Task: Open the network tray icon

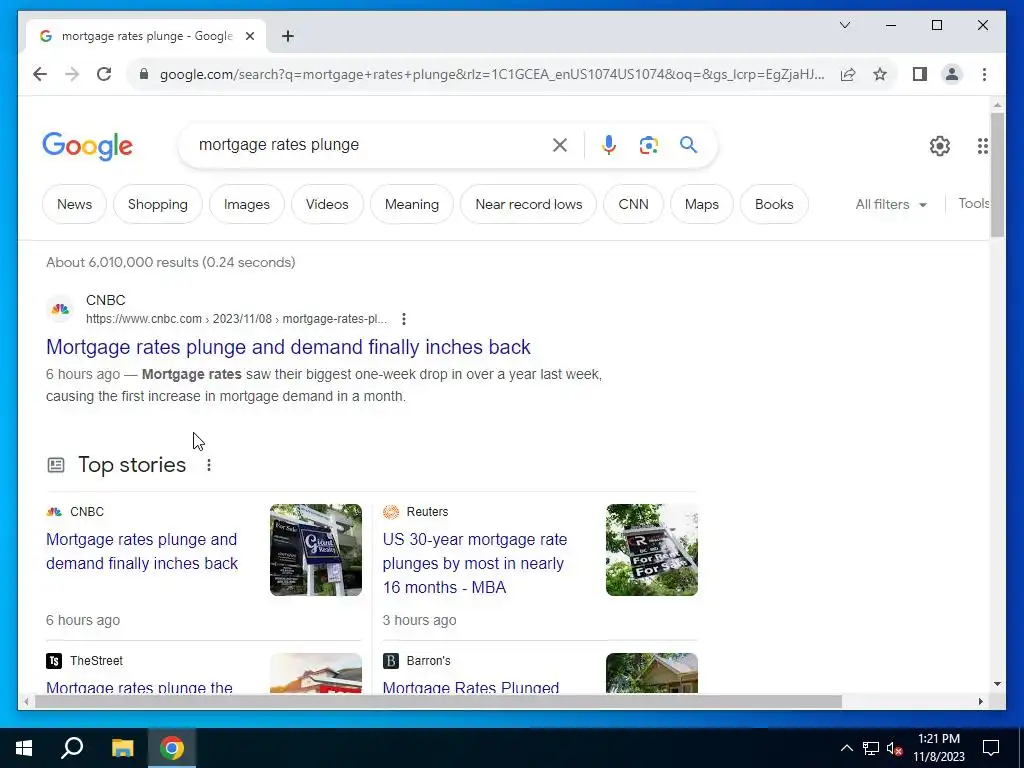Action: [x=871, y=748]
